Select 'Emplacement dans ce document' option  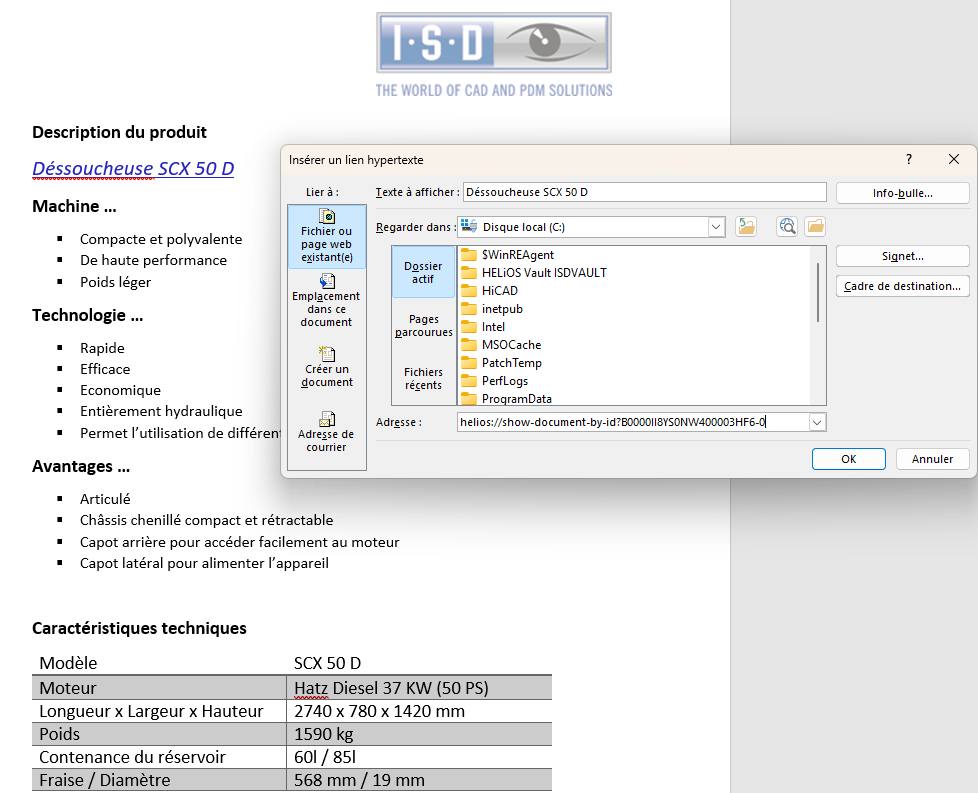[x=326, y=301]
